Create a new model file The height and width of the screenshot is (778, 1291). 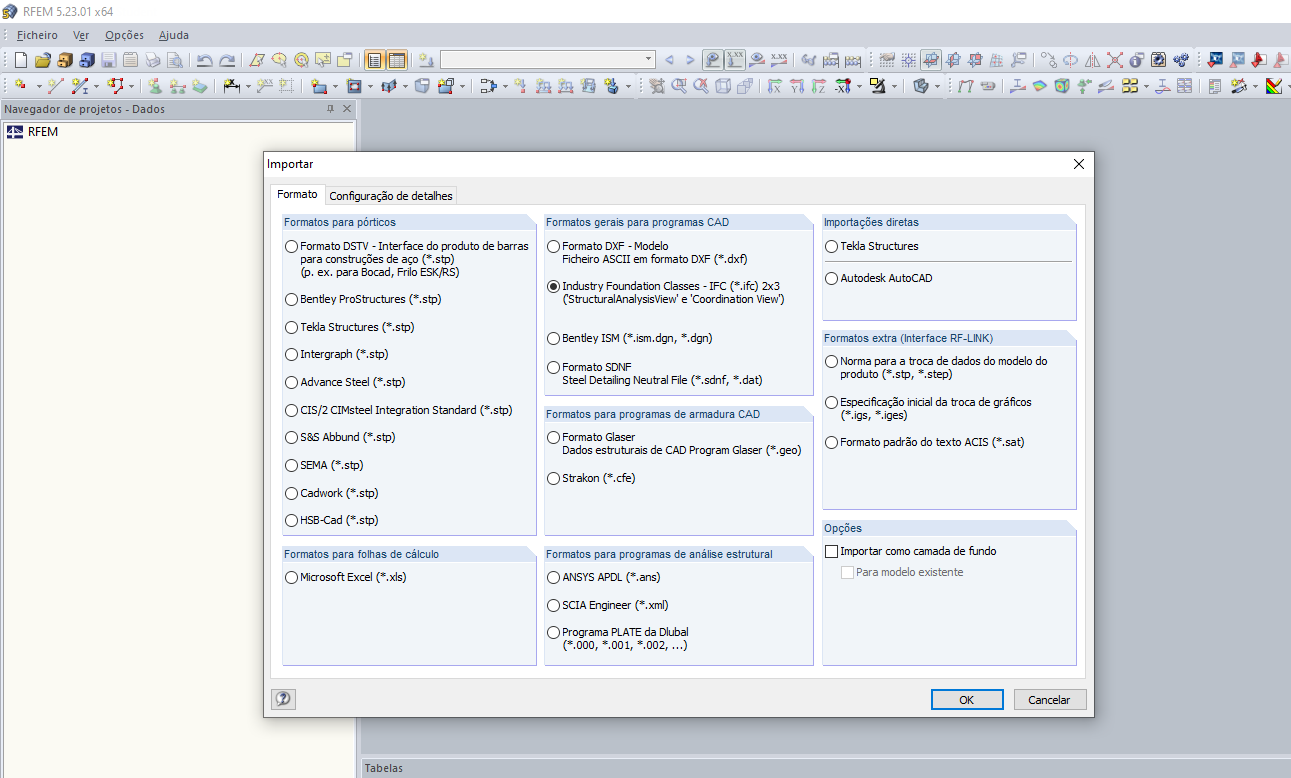[x=19, y=60]
